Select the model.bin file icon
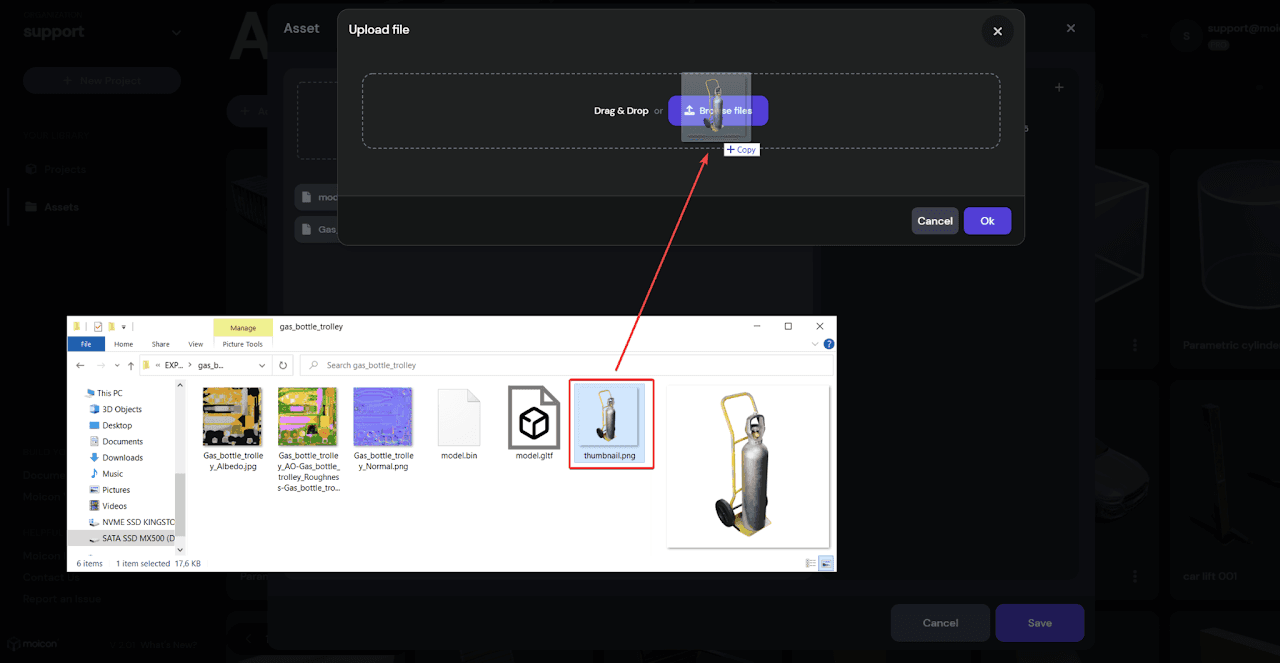1280x663 pixels. pos(459,416)
